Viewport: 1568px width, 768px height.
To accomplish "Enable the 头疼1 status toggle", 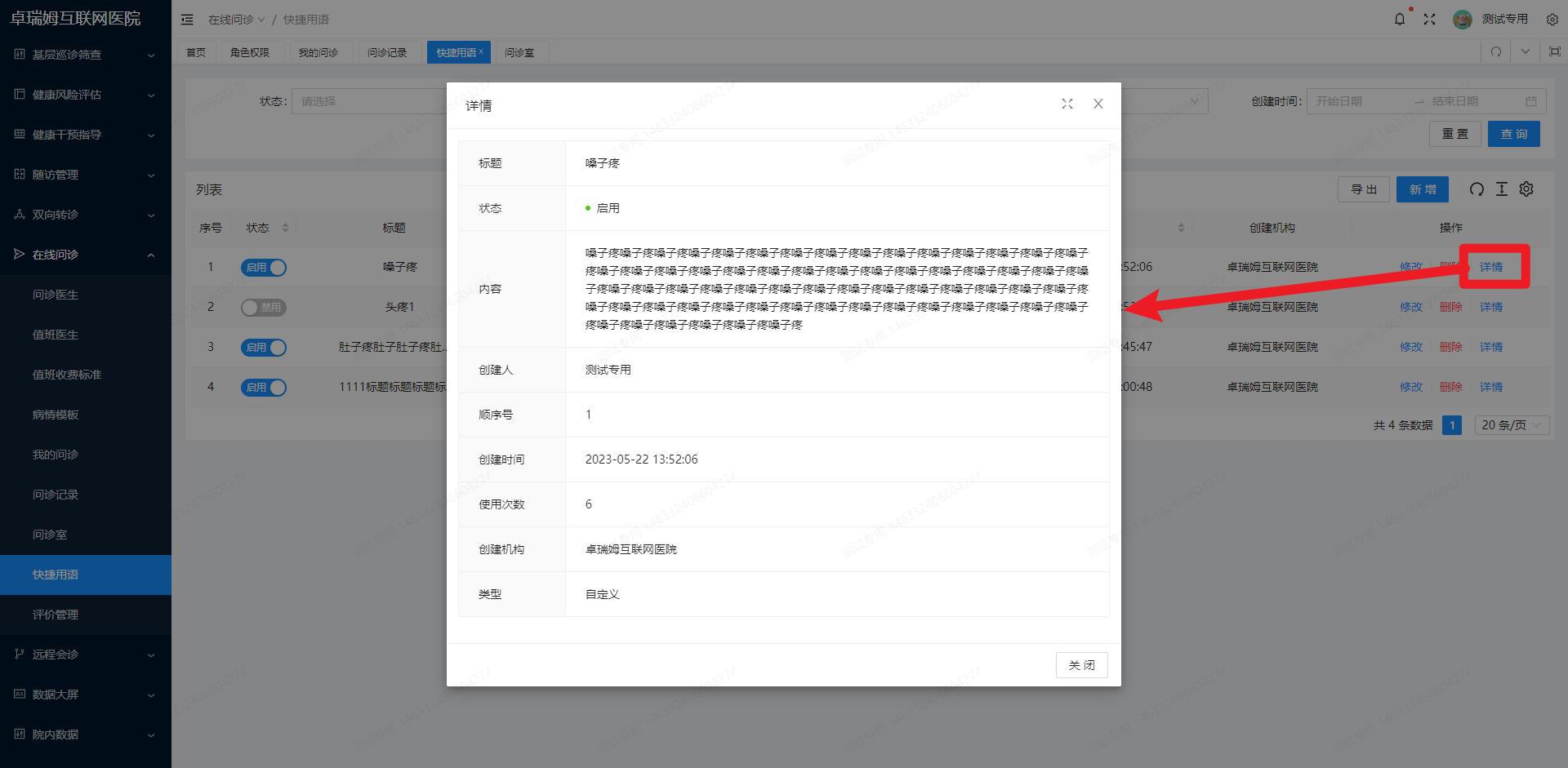I will coord(263,307).
